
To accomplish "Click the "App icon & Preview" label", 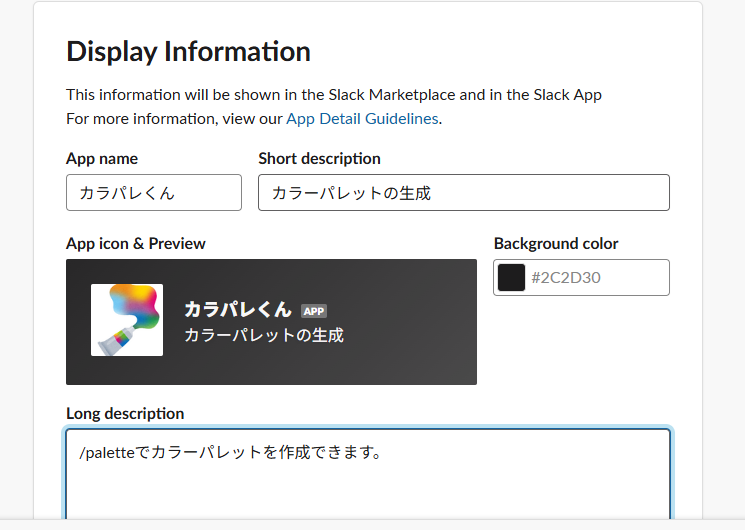I will pyautogui.click(x=136, y=243).
